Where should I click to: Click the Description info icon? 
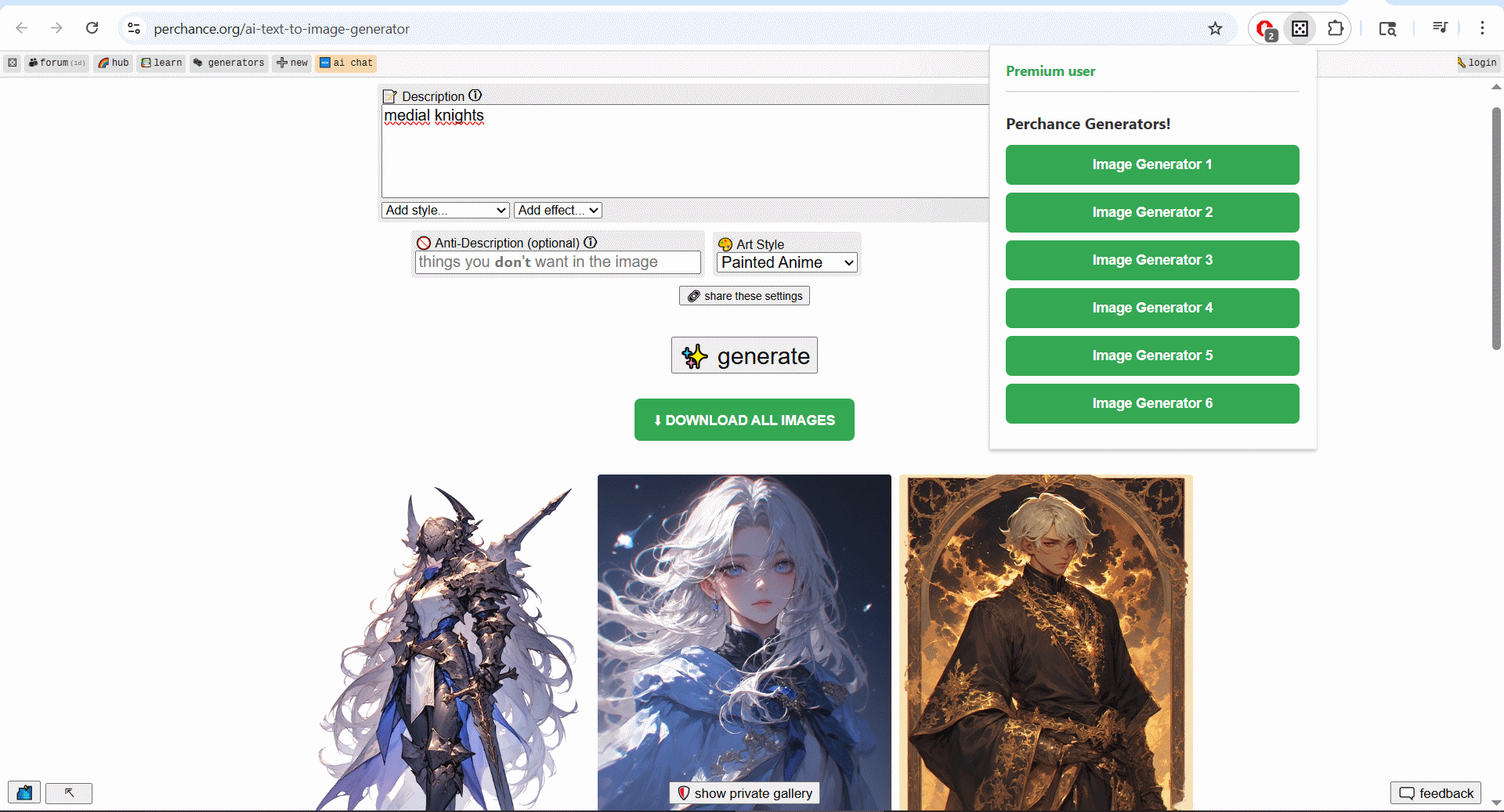475,96
